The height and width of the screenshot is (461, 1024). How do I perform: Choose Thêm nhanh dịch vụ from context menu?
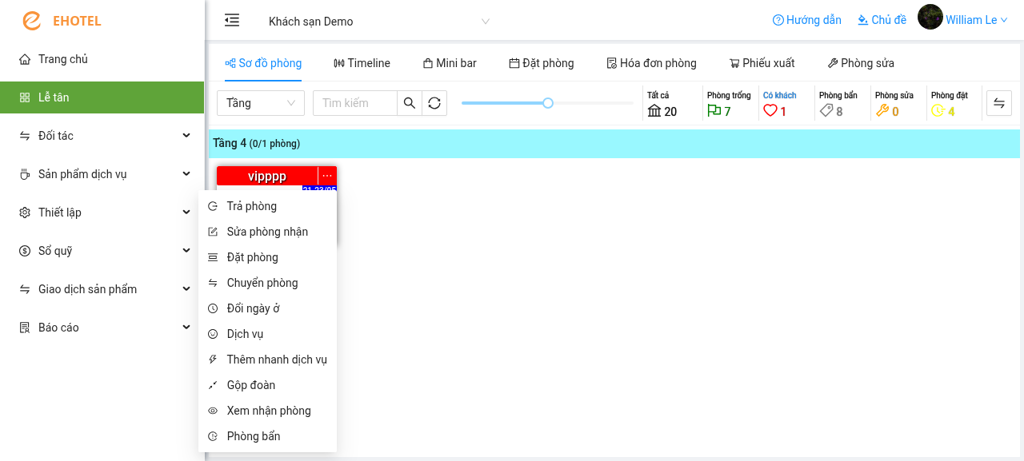pos(268,359)
